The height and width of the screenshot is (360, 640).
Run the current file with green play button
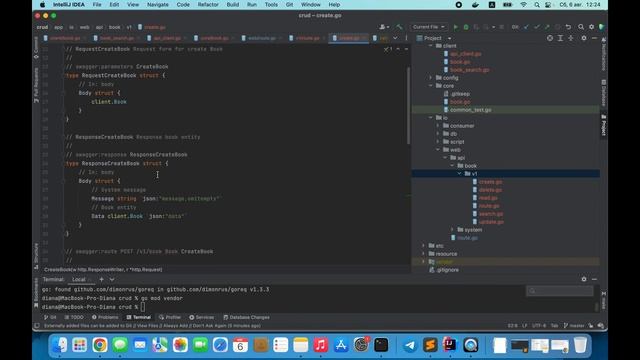point(456,27)
